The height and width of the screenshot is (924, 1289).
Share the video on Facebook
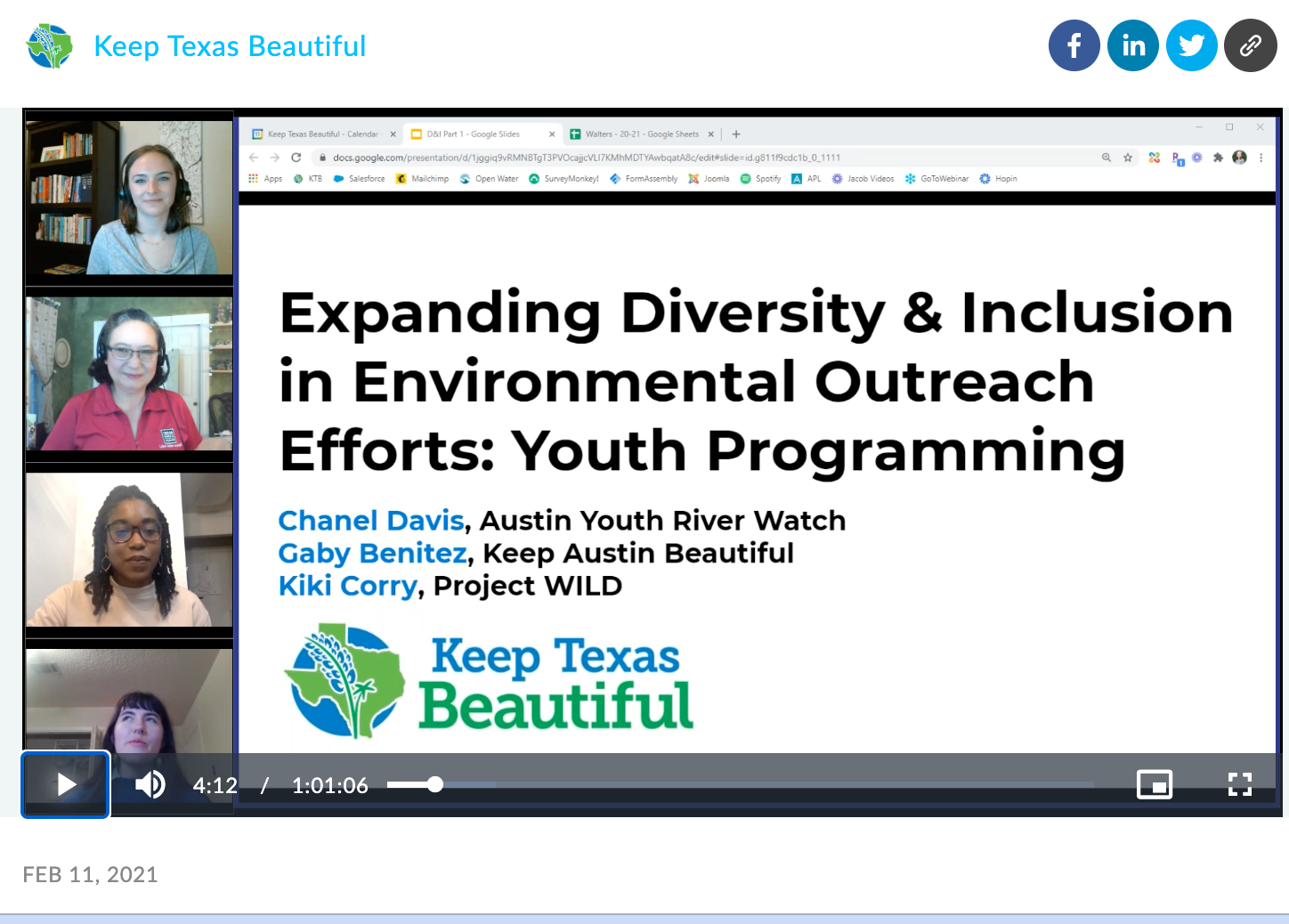[1074, 45]
